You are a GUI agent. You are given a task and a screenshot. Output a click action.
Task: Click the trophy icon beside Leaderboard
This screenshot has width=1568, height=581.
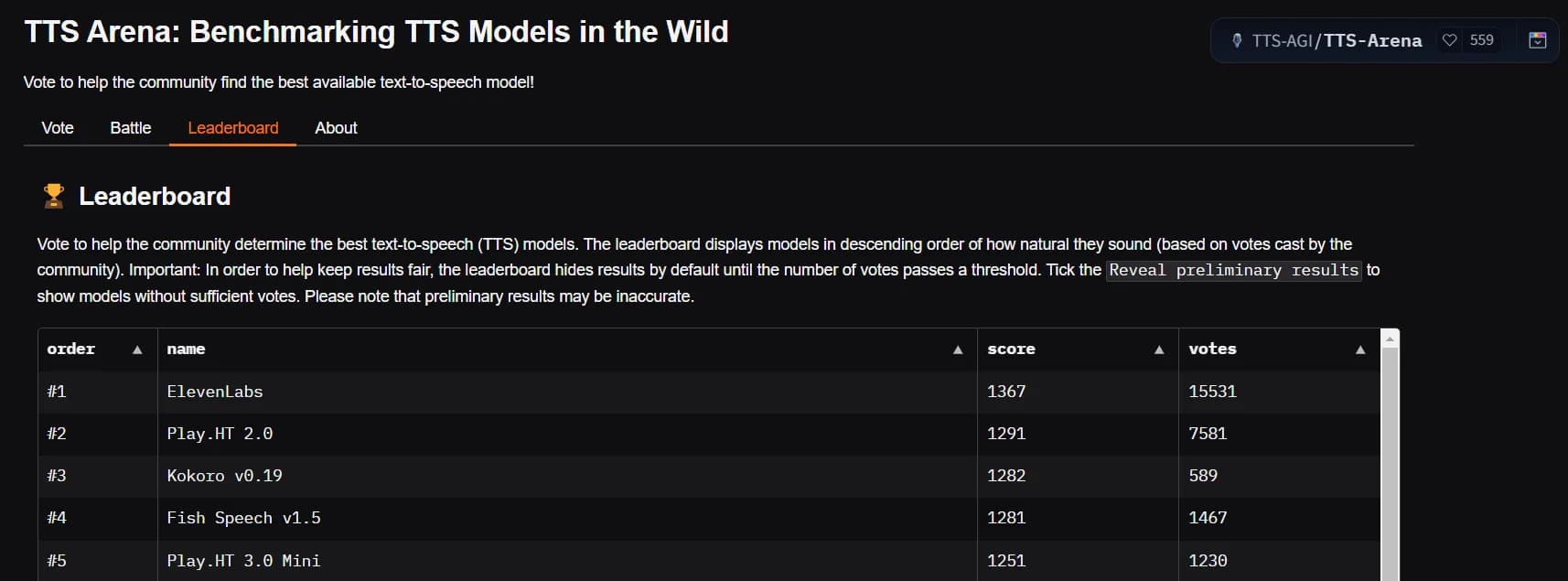[x=54, y=196]
